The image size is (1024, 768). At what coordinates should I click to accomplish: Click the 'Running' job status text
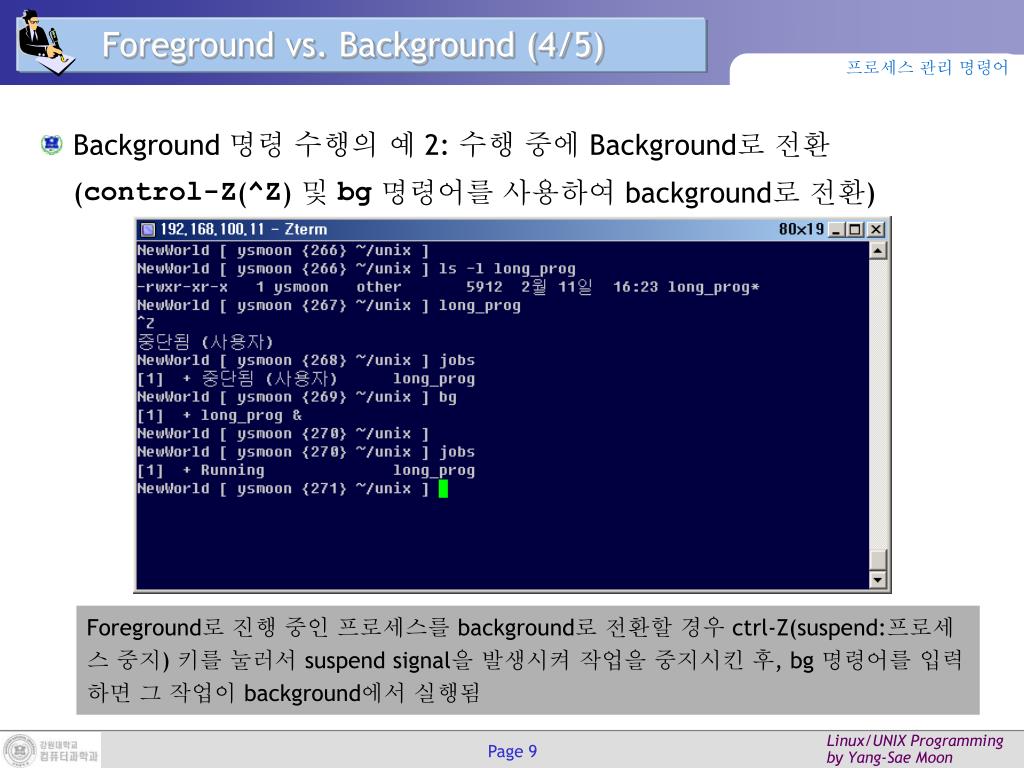click(232, 470)
